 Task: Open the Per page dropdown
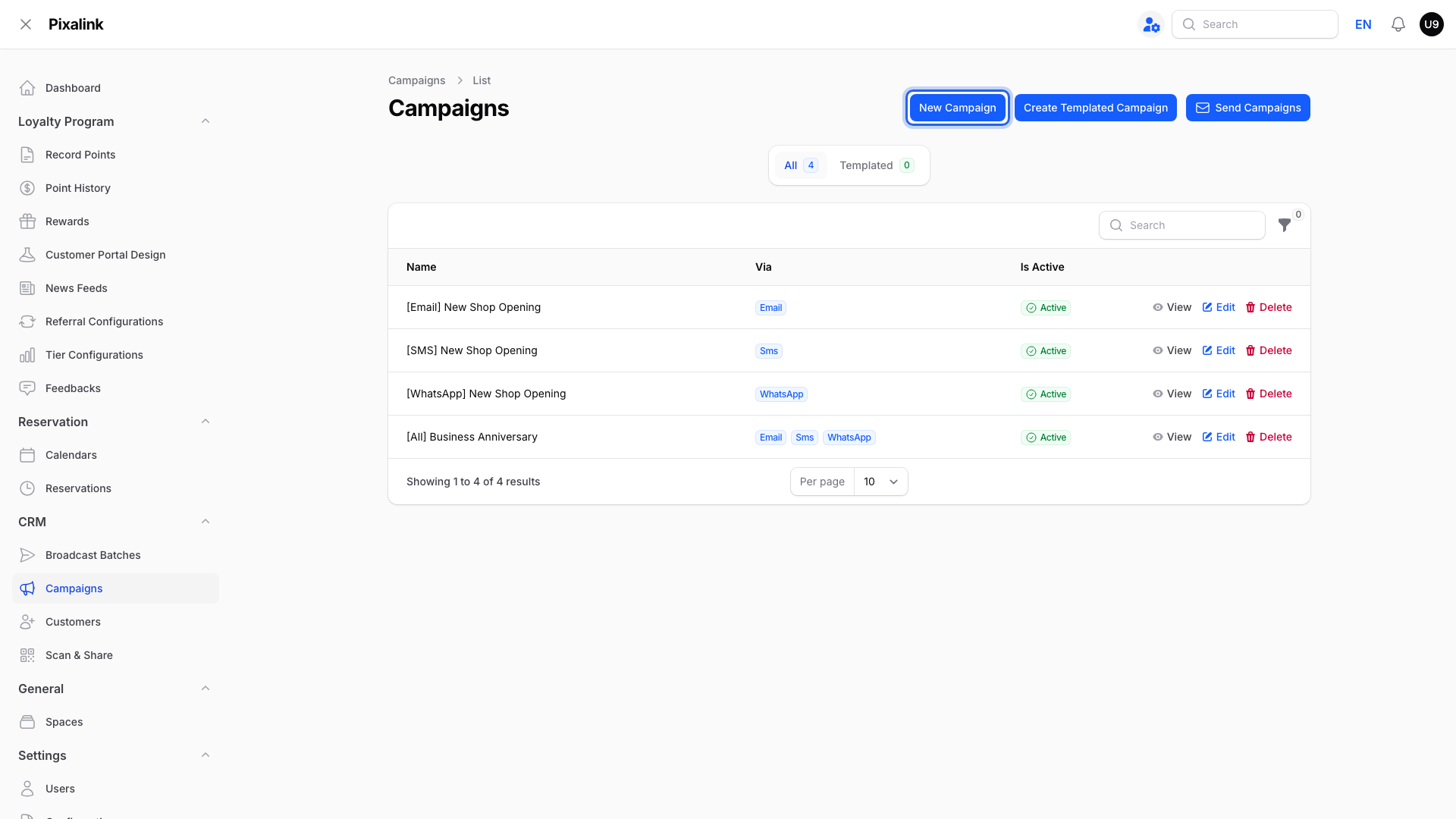coord(880,482)
